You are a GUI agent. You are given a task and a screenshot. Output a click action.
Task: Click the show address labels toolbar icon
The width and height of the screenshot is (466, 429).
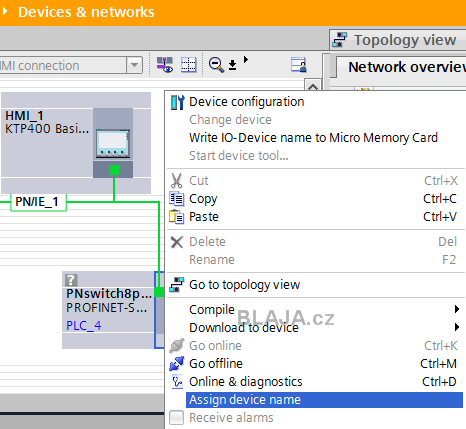(x=165, y=65)
